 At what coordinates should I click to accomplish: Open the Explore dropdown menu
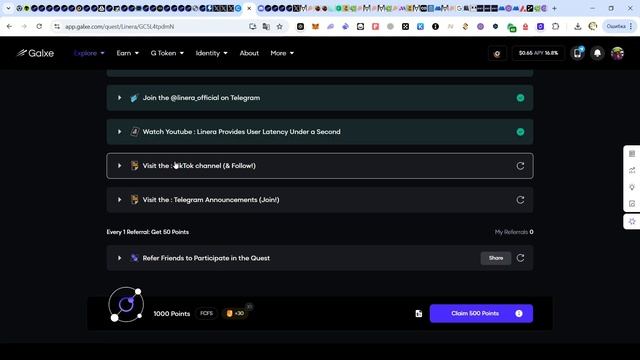(89, 53)
